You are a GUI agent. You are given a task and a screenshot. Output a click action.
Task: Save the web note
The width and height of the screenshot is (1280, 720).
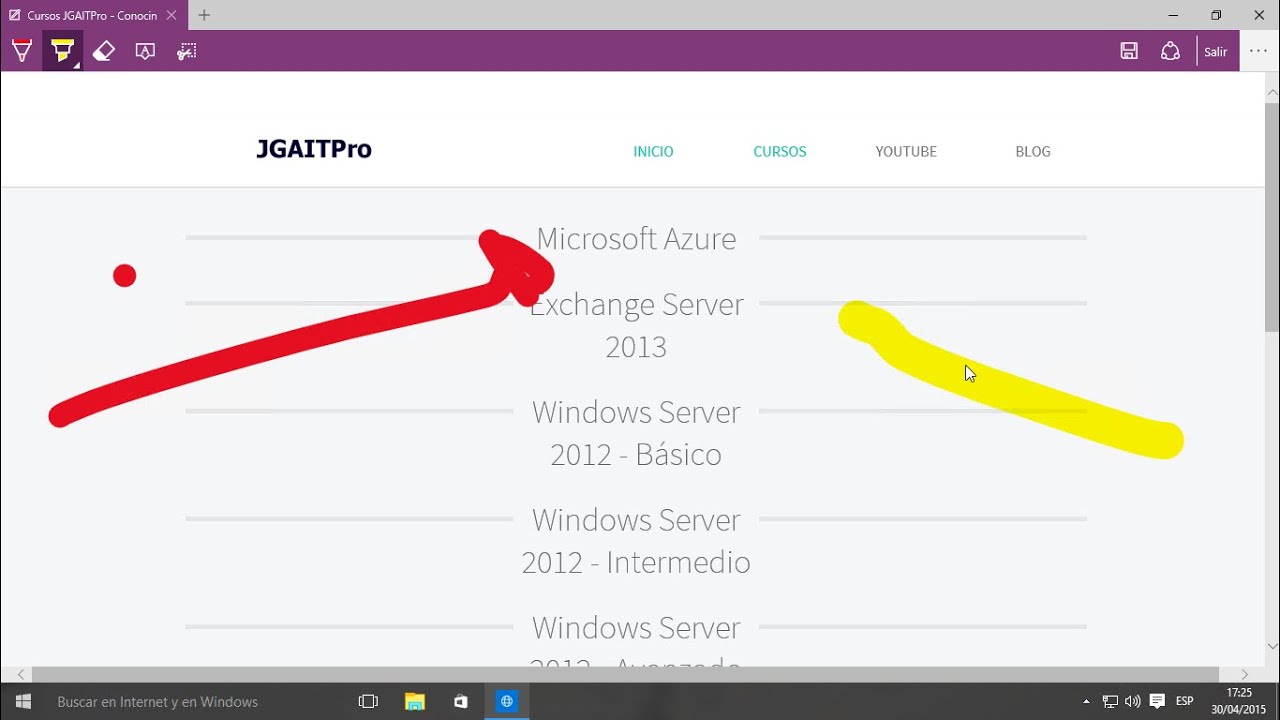click(x=1129, y=51)
